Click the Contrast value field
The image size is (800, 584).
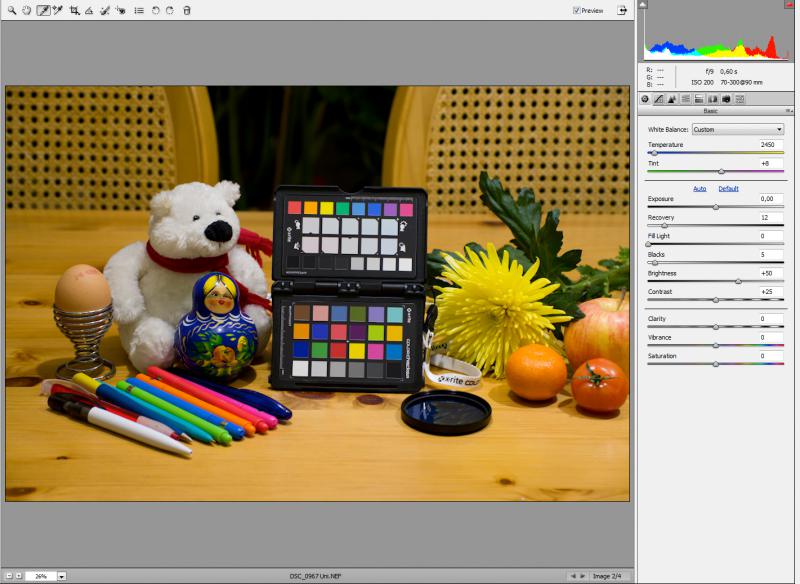pos(770,292)
